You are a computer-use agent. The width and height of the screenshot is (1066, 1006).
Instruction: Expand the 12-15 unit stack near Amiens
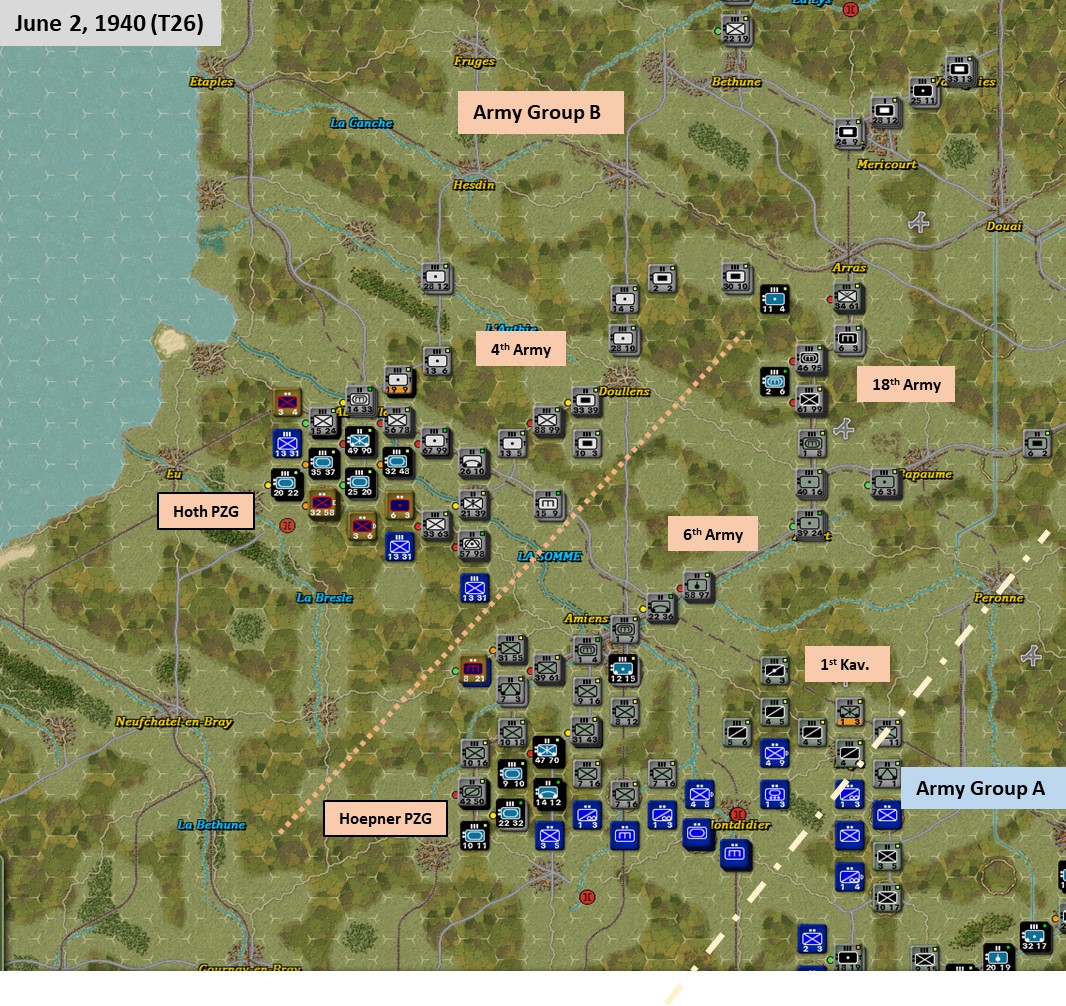click(623, 667)
